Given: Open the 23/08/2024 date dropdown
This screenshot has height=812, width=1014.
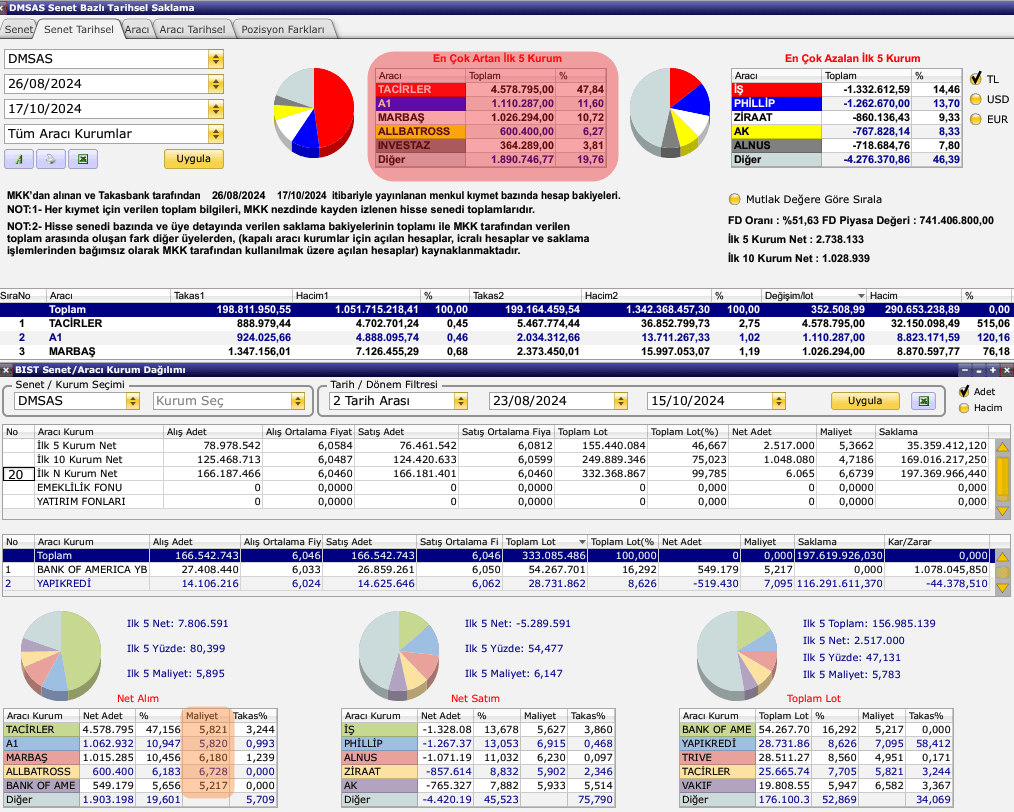Looking at the screenshot, I should coord(621,401).
